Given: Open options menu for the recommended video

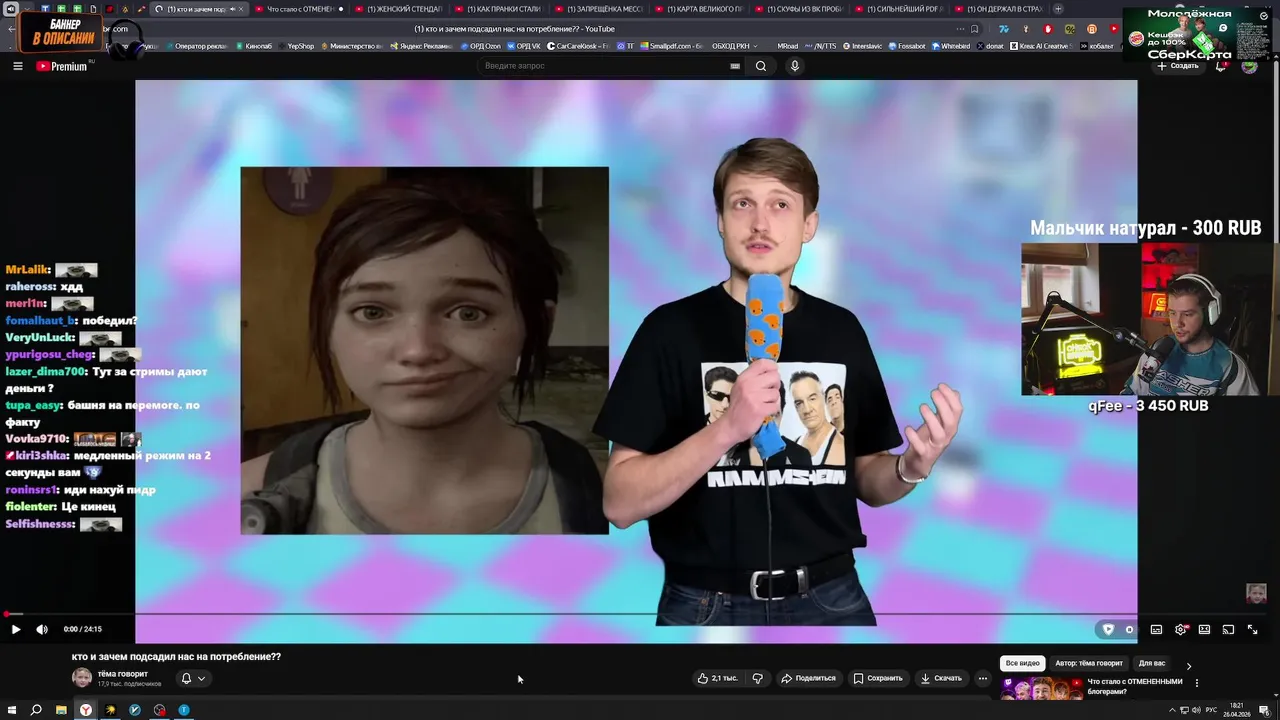Looking at the screenshot, I should click(1197, 683).
